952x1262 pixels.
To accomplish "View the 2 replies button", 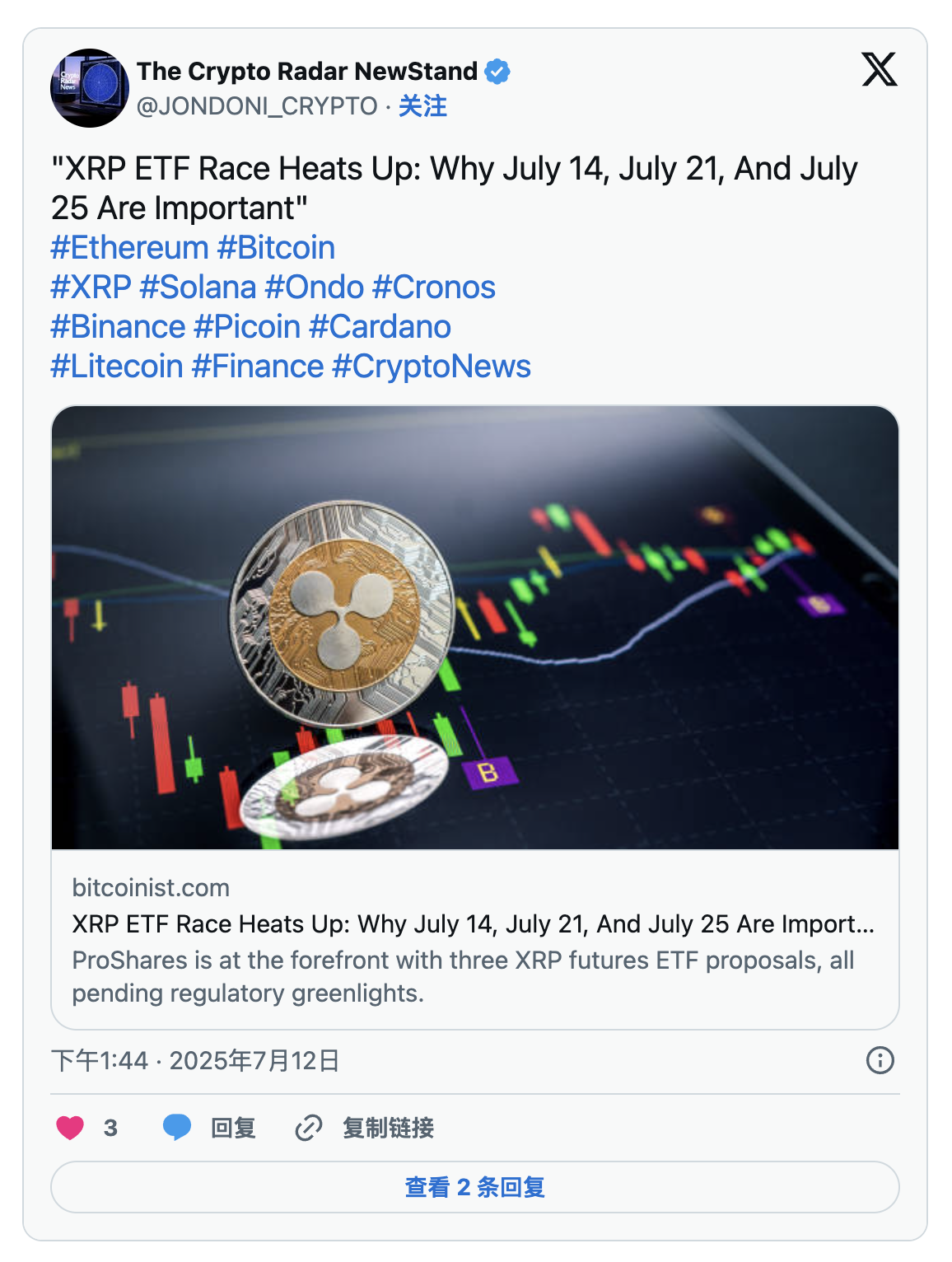I will (x=474, y=1187).
